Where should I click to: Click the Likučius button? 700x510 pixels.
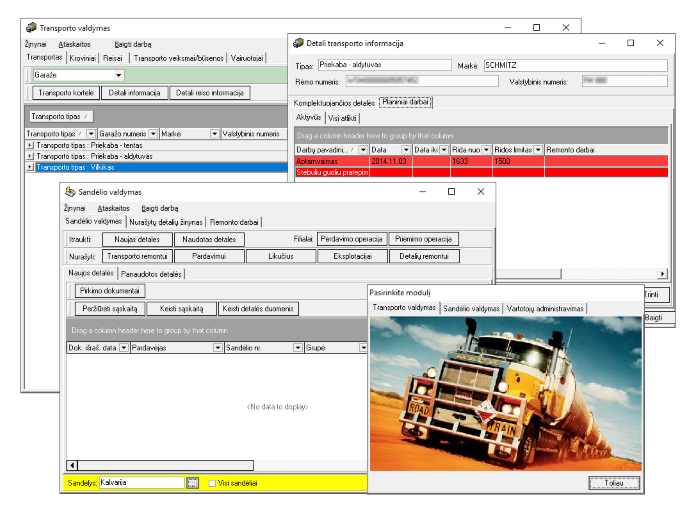coord(281,256)
